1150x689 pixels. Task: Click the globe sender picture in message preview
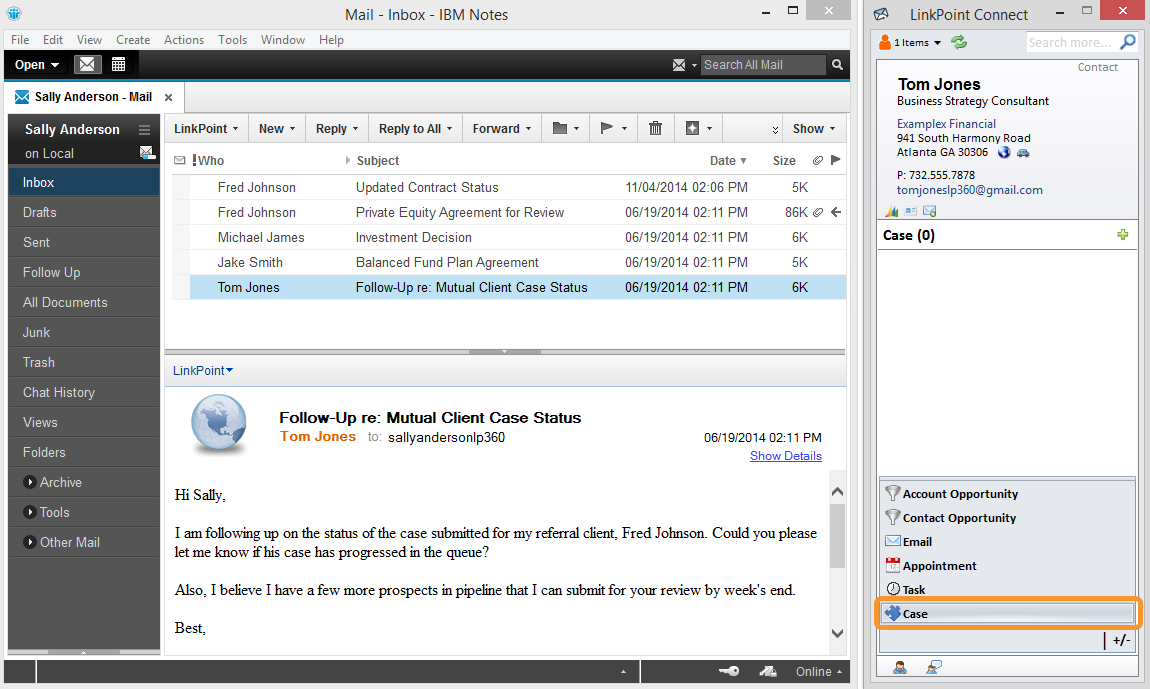coord(219,423)
